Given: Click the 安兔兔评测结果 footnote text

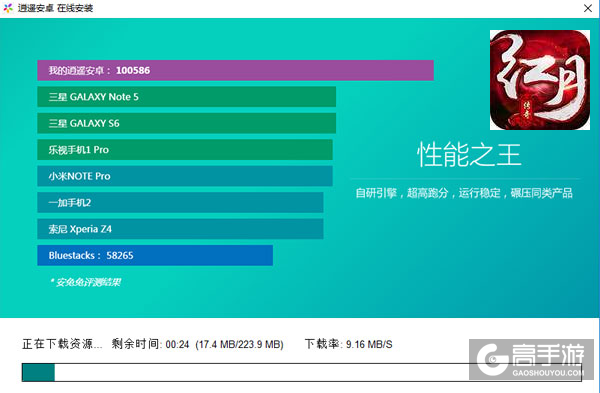Looking at the screenshot, I should click(x=85, y=282).
